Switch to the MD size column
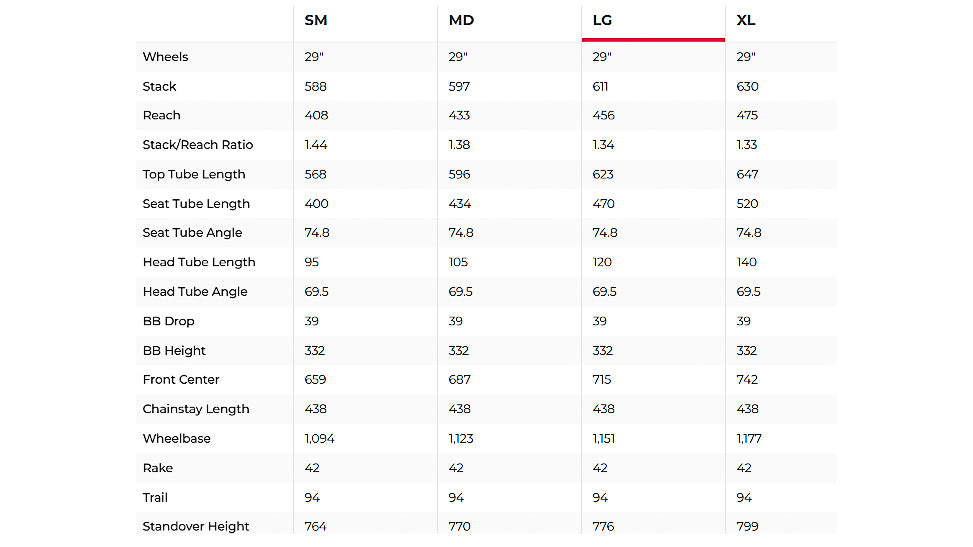973x547 pixels. pos(460,20)
